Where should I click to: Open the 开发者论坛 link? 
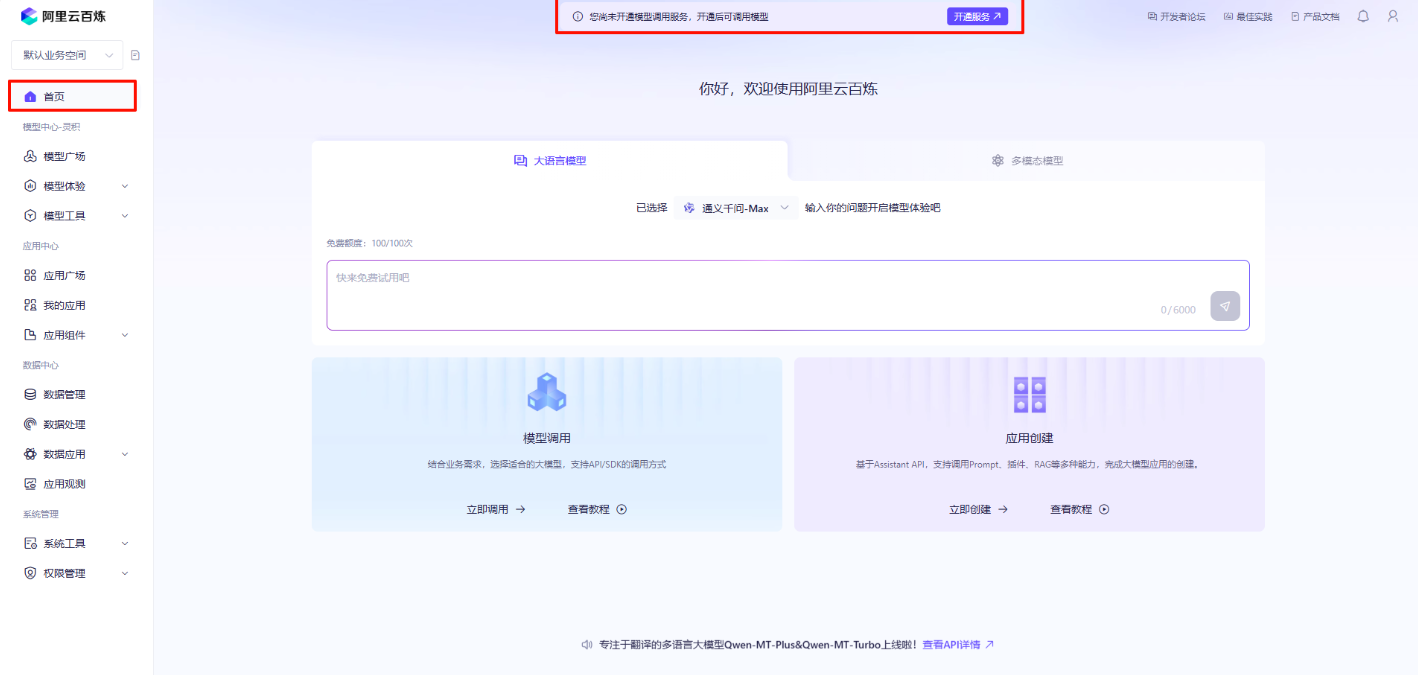(x=1176, y=17)
